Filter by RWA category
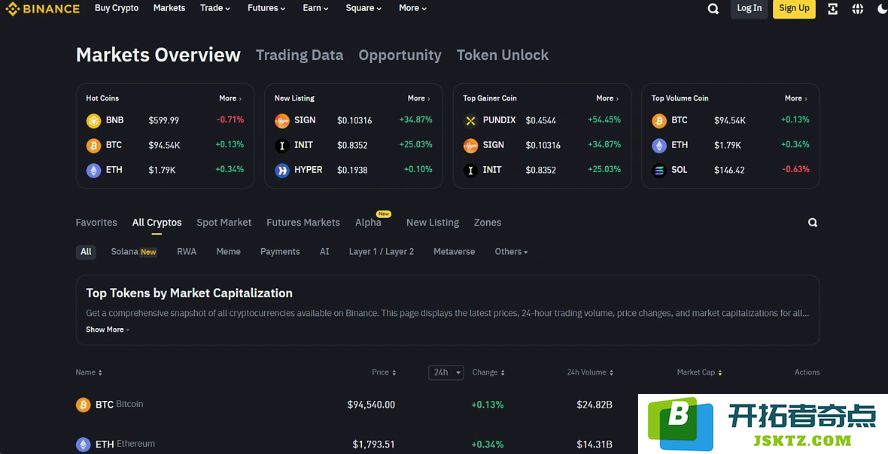This screenshot has height=454, width=888. click(x=187, y=252)
